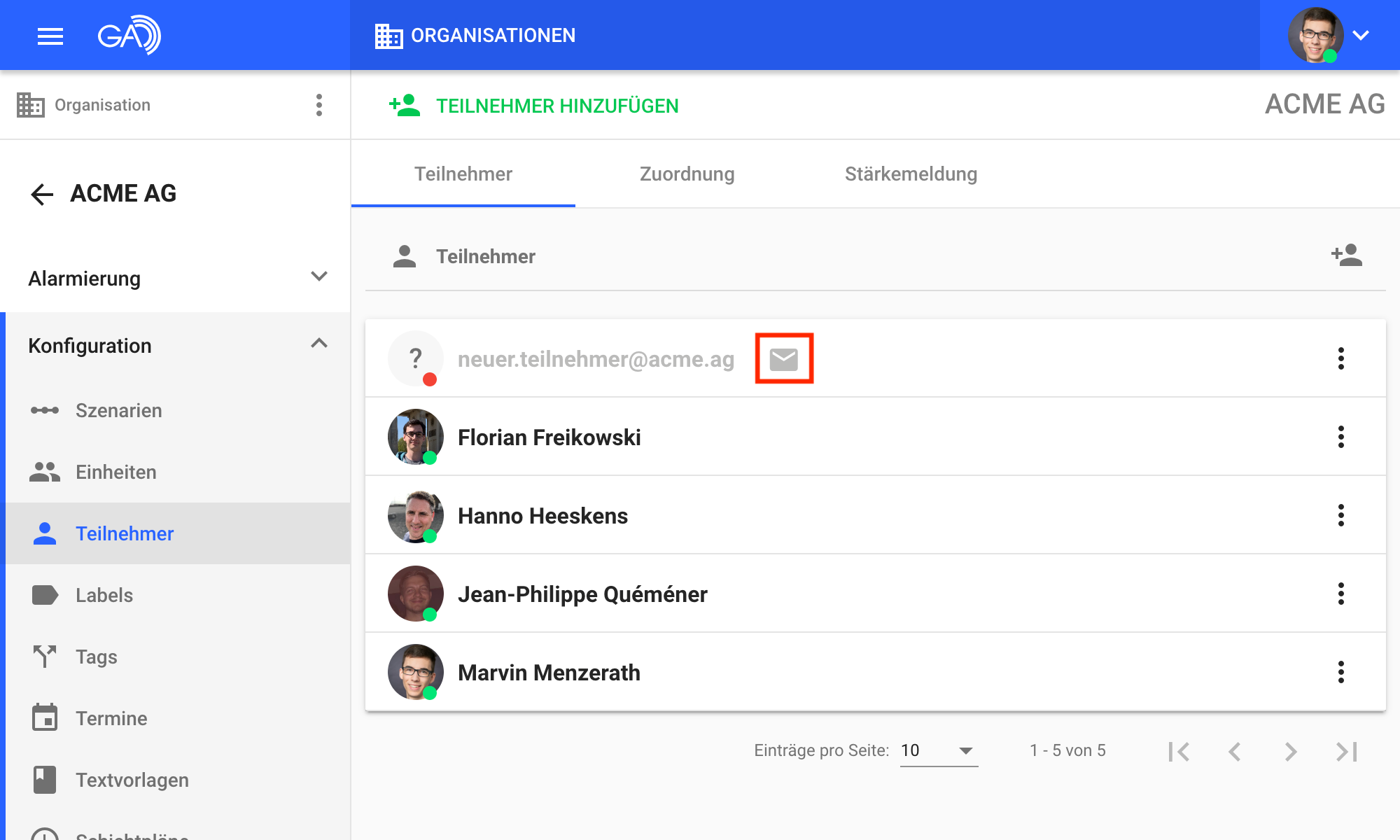Open entries per page dropdown

pos(938,750)
